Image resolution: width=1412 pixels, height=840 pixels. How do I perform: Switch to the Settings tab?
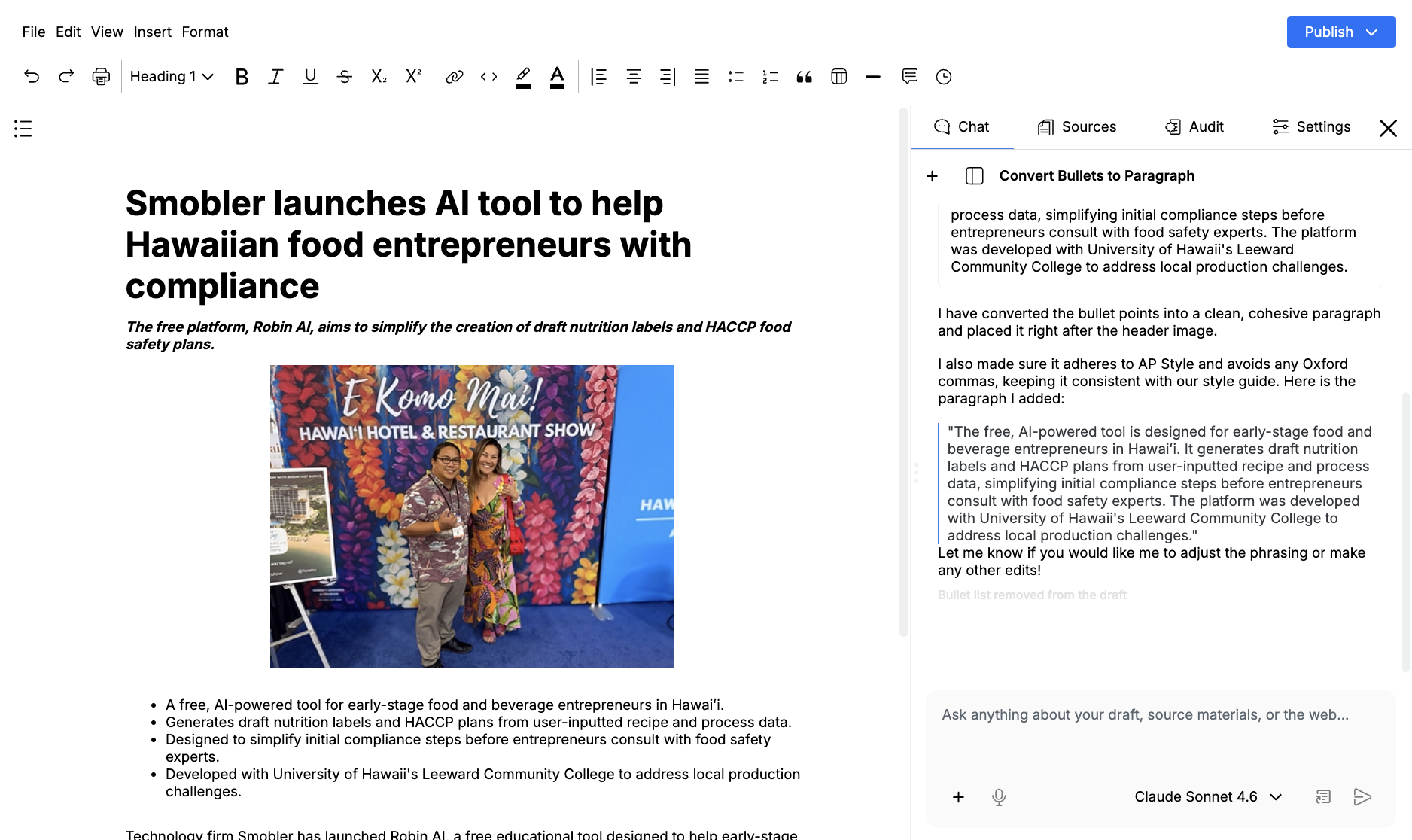point(1311,127)
